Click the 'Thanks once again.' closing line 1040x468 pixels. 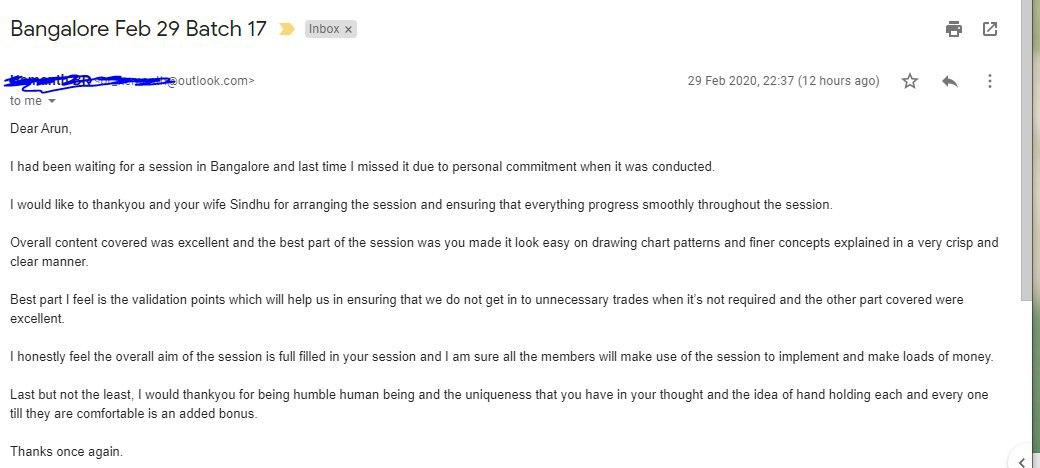(x=66, y=452)
